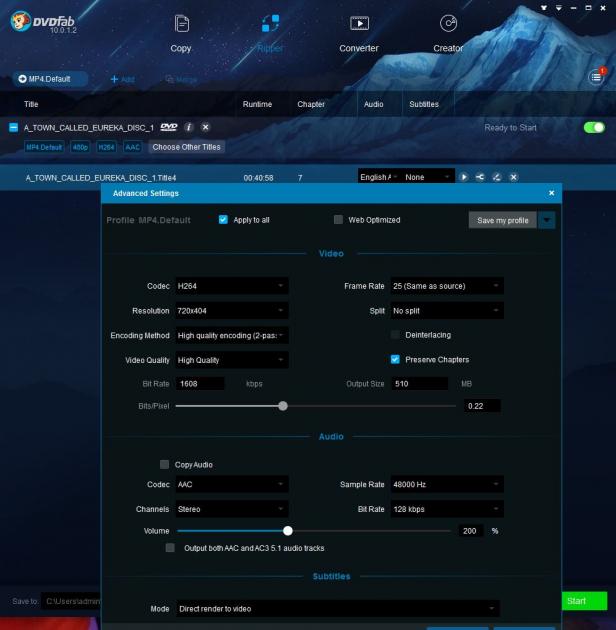
Task: Click Save my profile button
Action: pyautogui.click(x=503, y=220)
